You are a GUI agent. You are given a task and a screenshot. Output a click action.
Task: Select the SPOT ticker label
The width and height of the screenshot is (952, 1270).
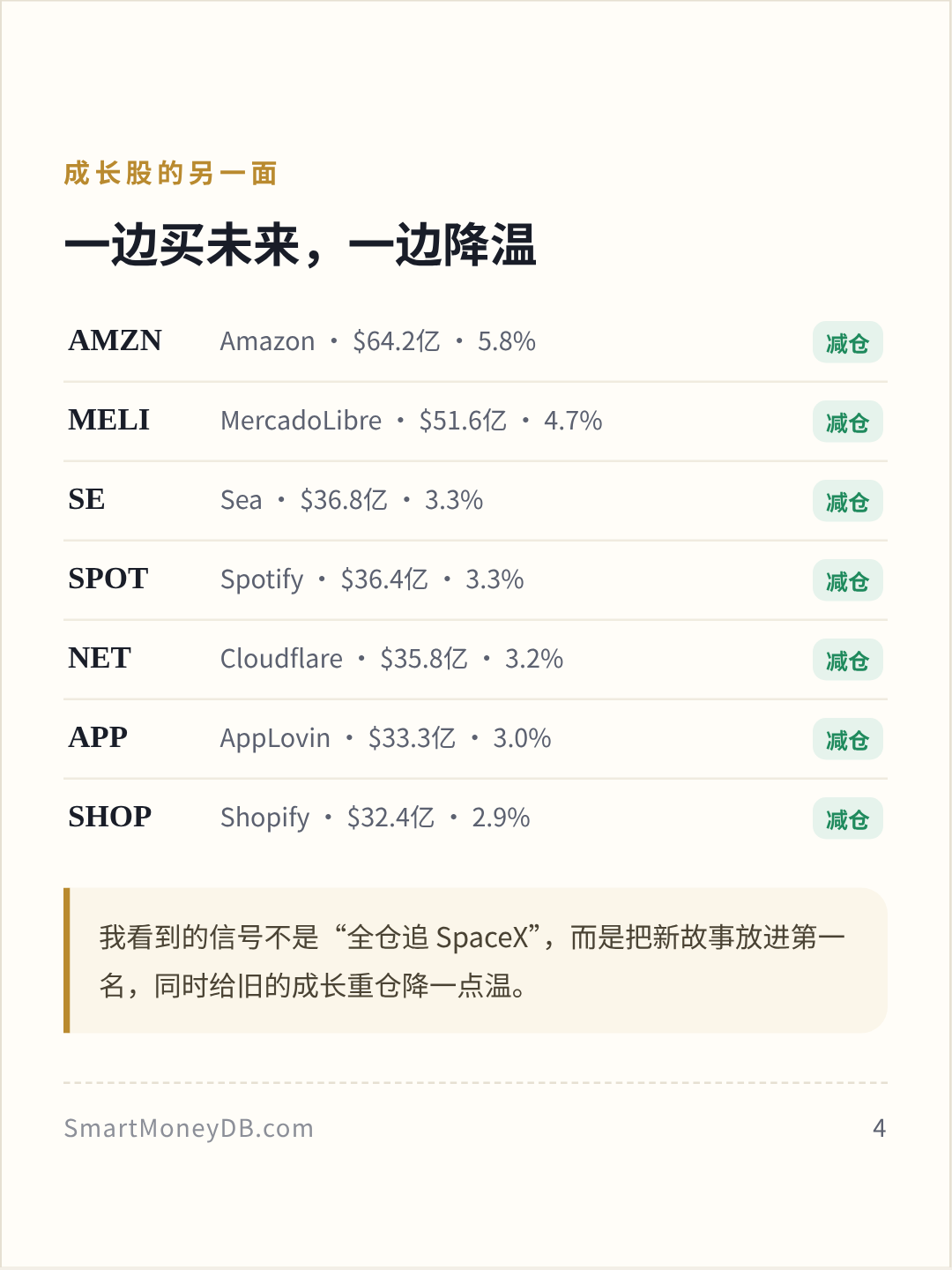point(108,579)
